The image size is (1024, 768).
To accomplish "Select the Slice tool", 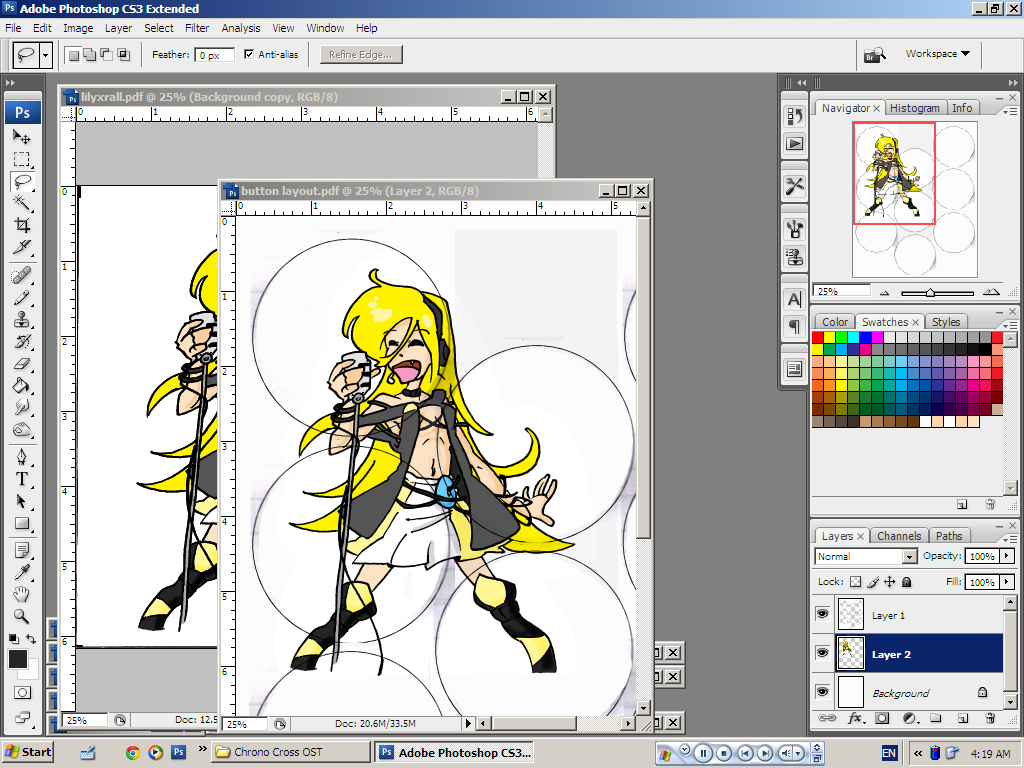I will point(22,248).
